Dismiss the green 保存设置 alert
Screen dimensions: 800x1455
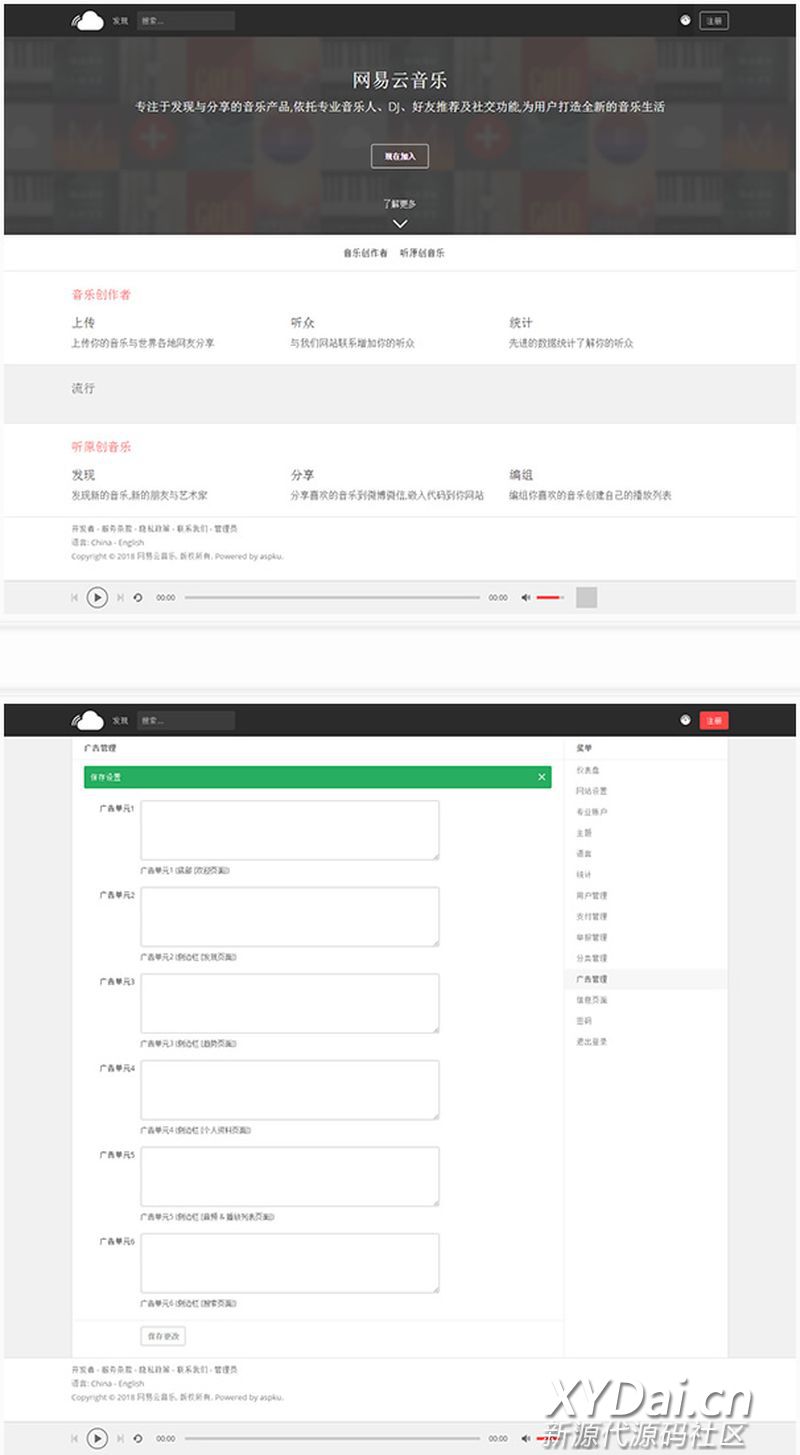pos(542,777)
